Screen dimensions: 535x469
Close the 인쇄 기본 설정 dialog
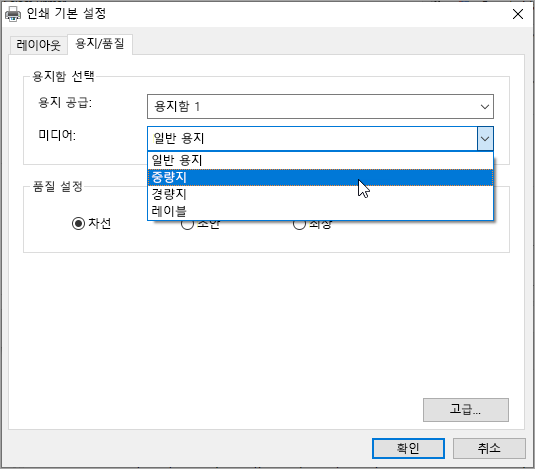518,14
